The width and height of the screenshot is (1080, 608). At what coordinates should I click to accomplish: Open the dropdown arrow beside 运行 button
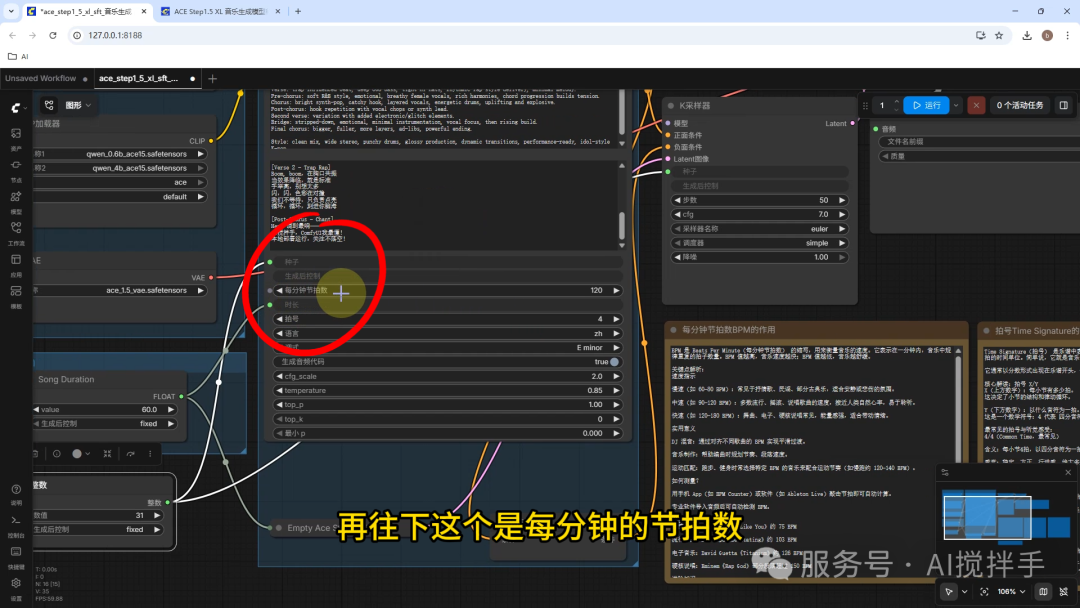pyautogui.click(x=956, y=105)
